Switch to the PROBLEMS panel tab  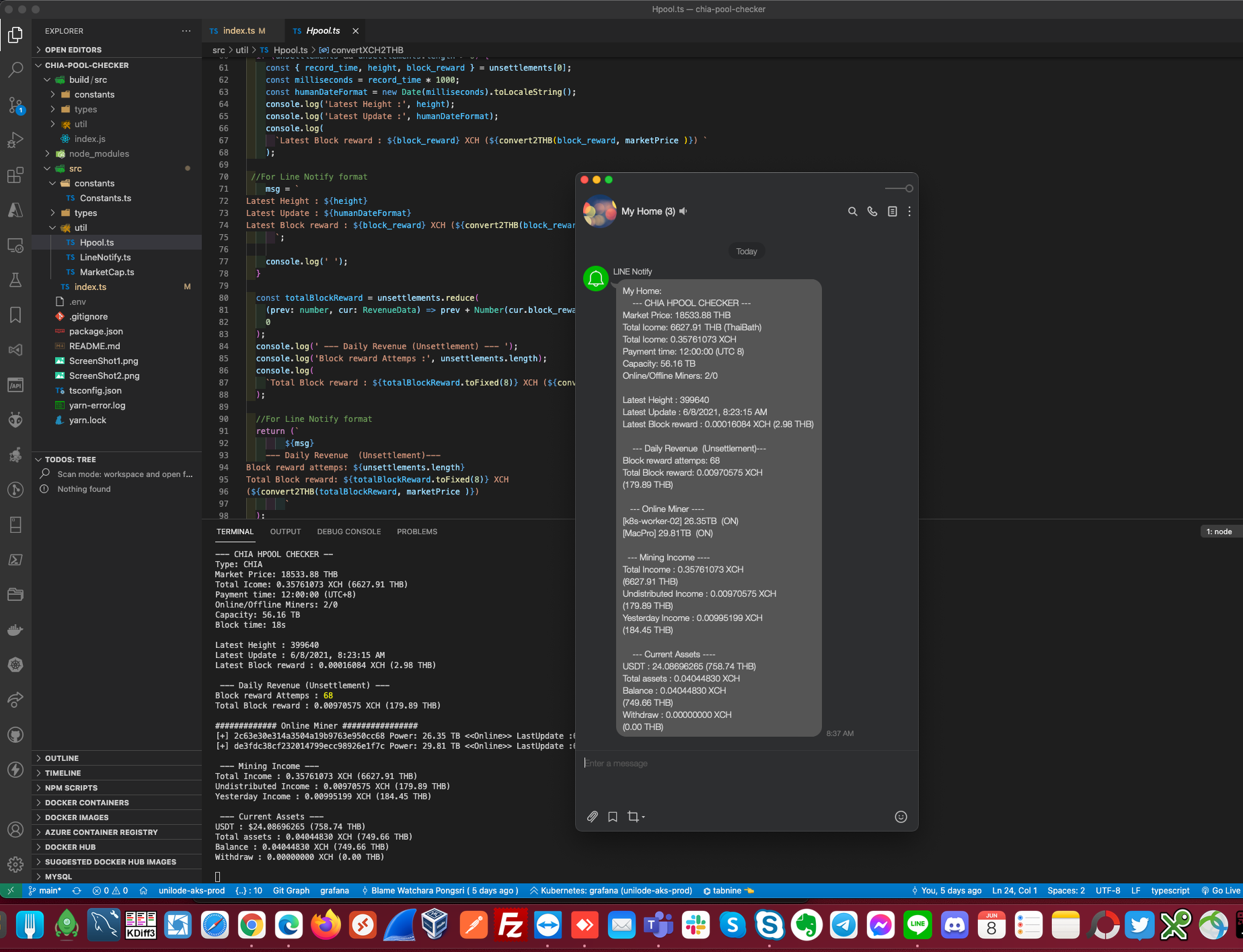[417, 532]
